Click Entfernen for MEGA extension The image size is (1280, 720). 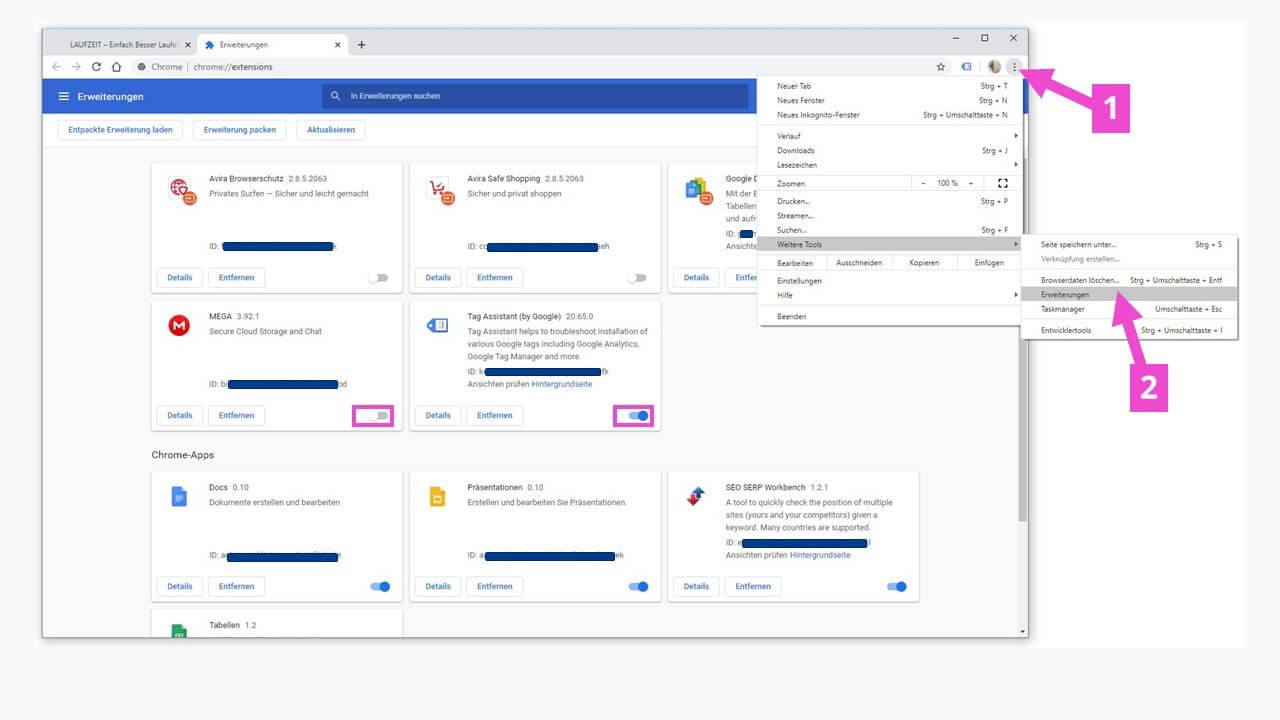[237, 415]
